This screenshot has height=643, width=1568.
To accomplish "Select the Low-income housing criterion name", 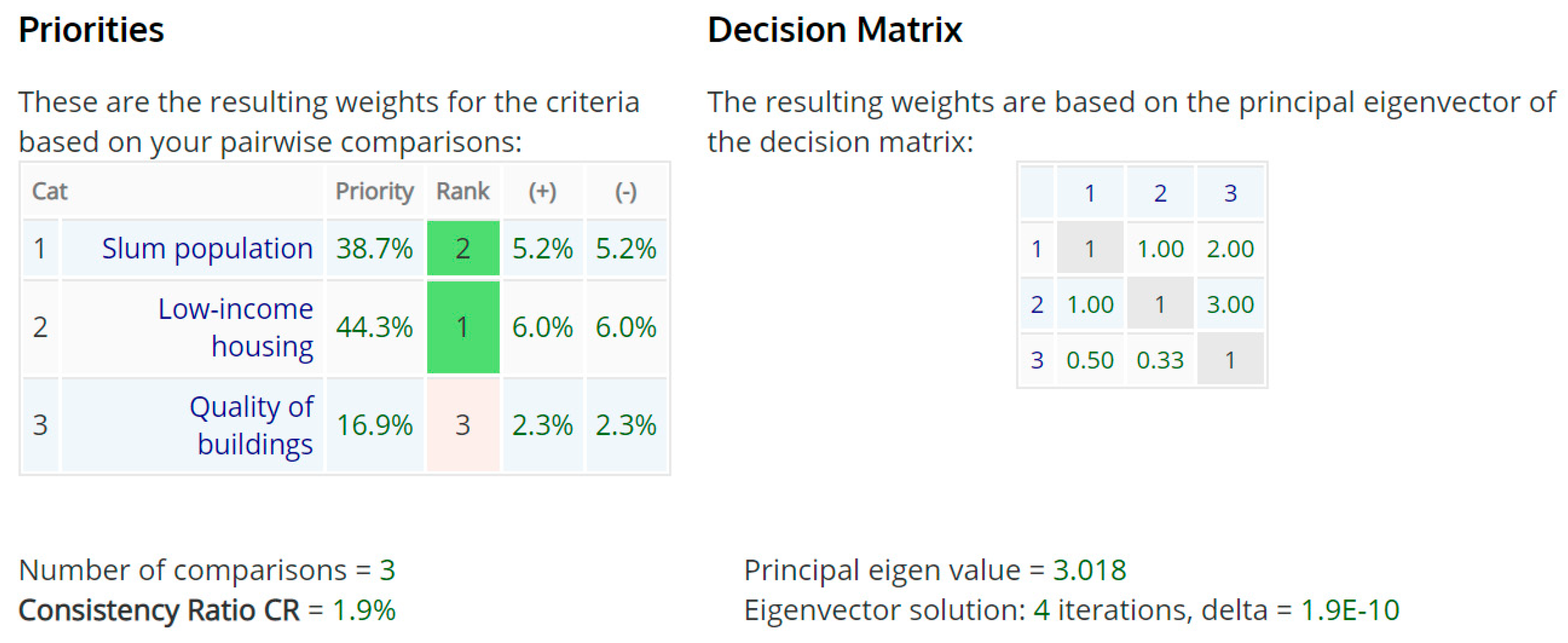I will [x=236, y=327].
